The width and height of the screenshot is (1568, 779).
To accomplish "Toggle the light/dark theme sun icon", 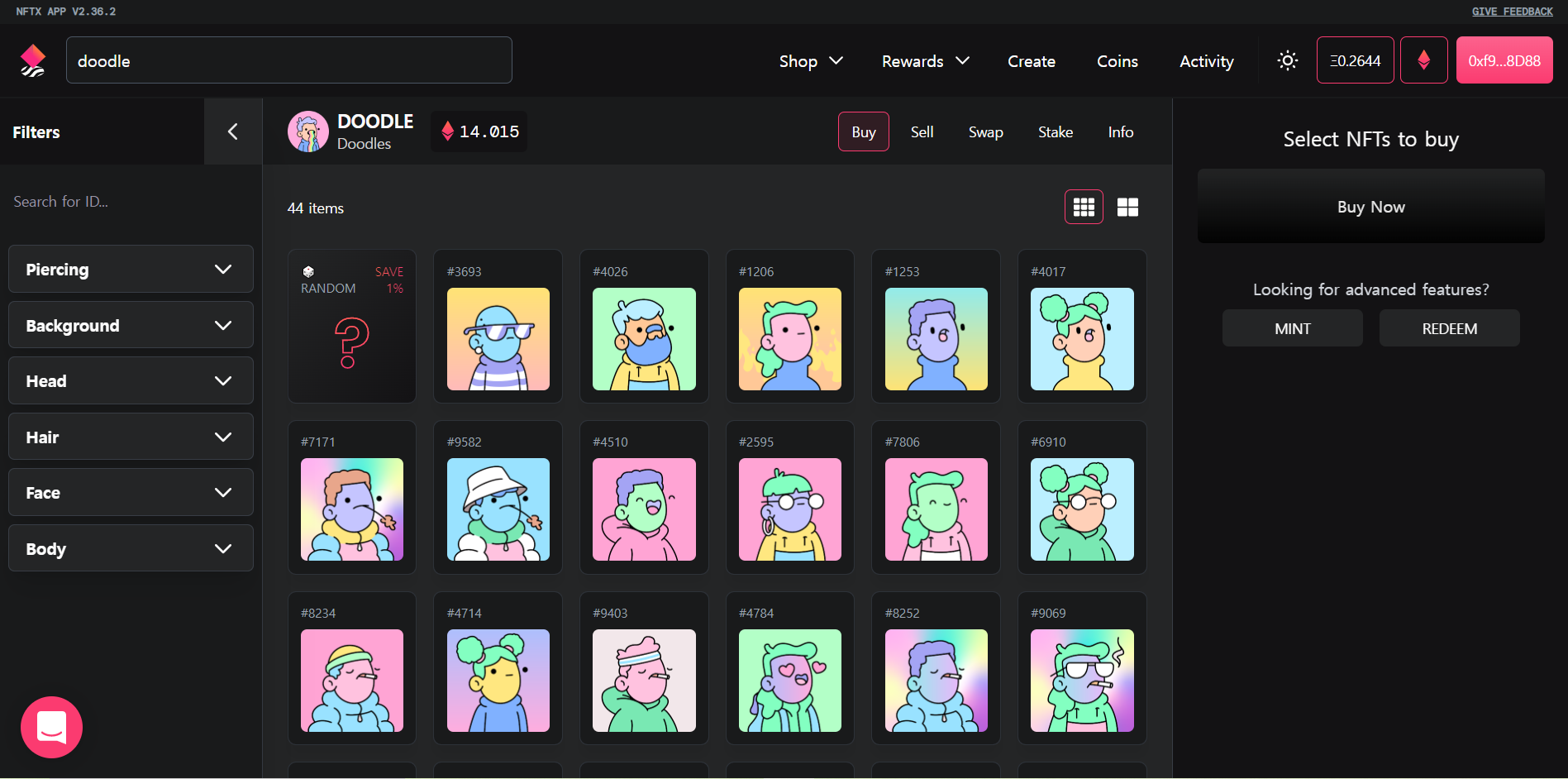I will pos(1287,60).
